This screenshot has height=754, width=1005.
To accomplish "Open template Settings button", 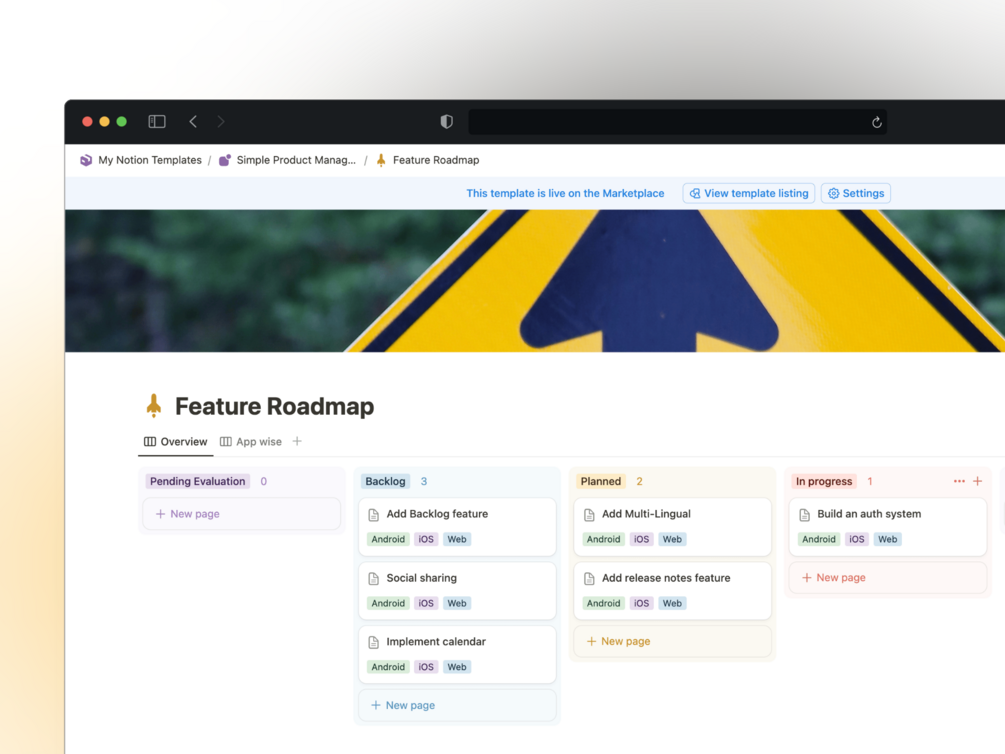I will [x=856, y=193].
